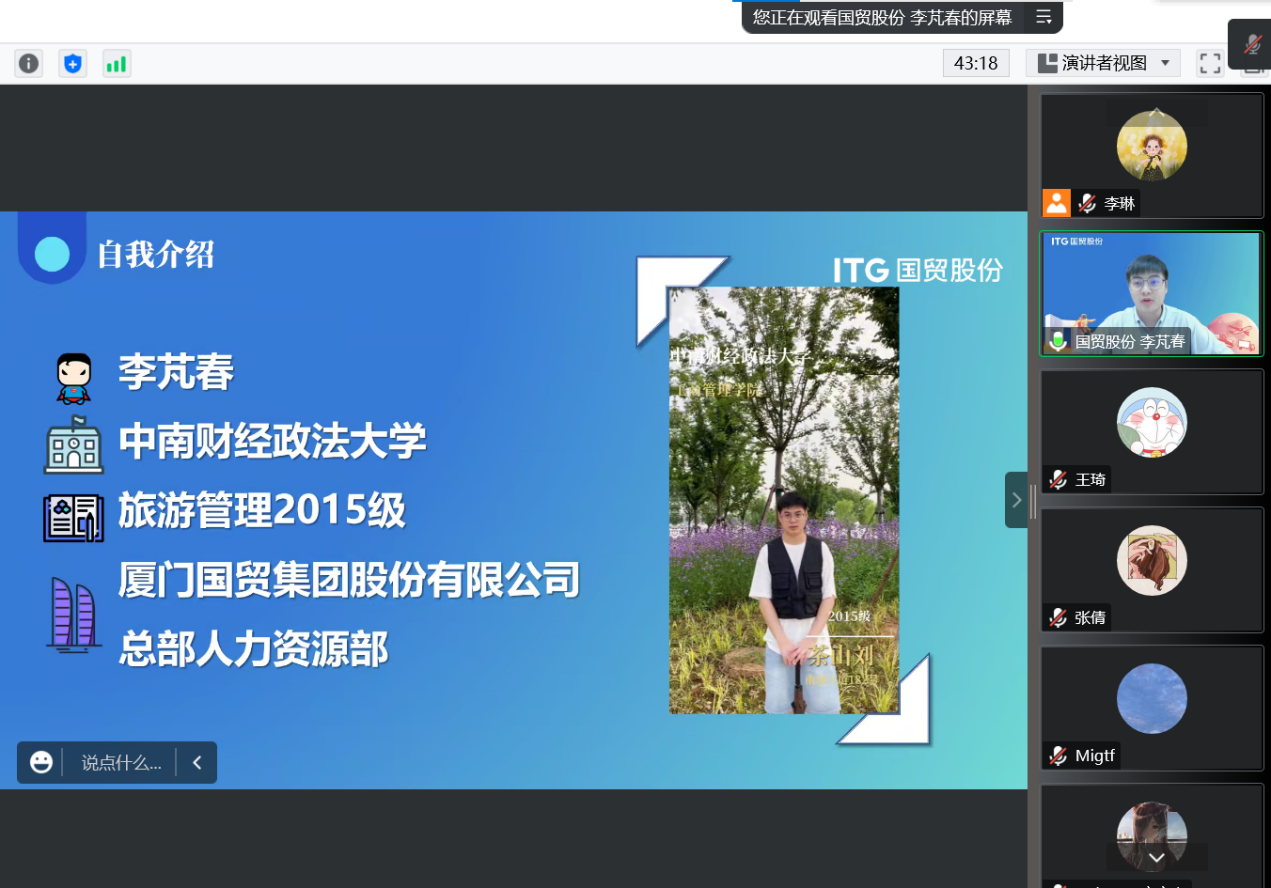The height and width of the screenshot is (888, 1271).
Task: Select 李琳's avatar tile
Action: [x=1152, y=156]
